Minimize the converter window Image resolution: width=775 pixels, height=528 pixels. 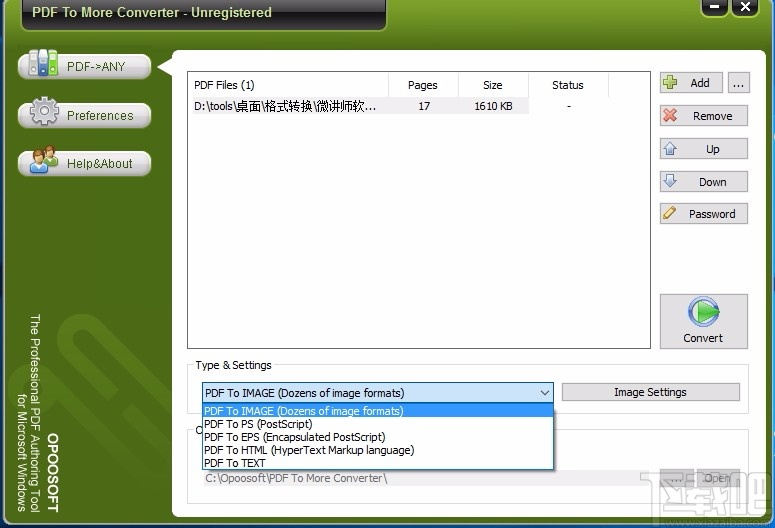715,7
